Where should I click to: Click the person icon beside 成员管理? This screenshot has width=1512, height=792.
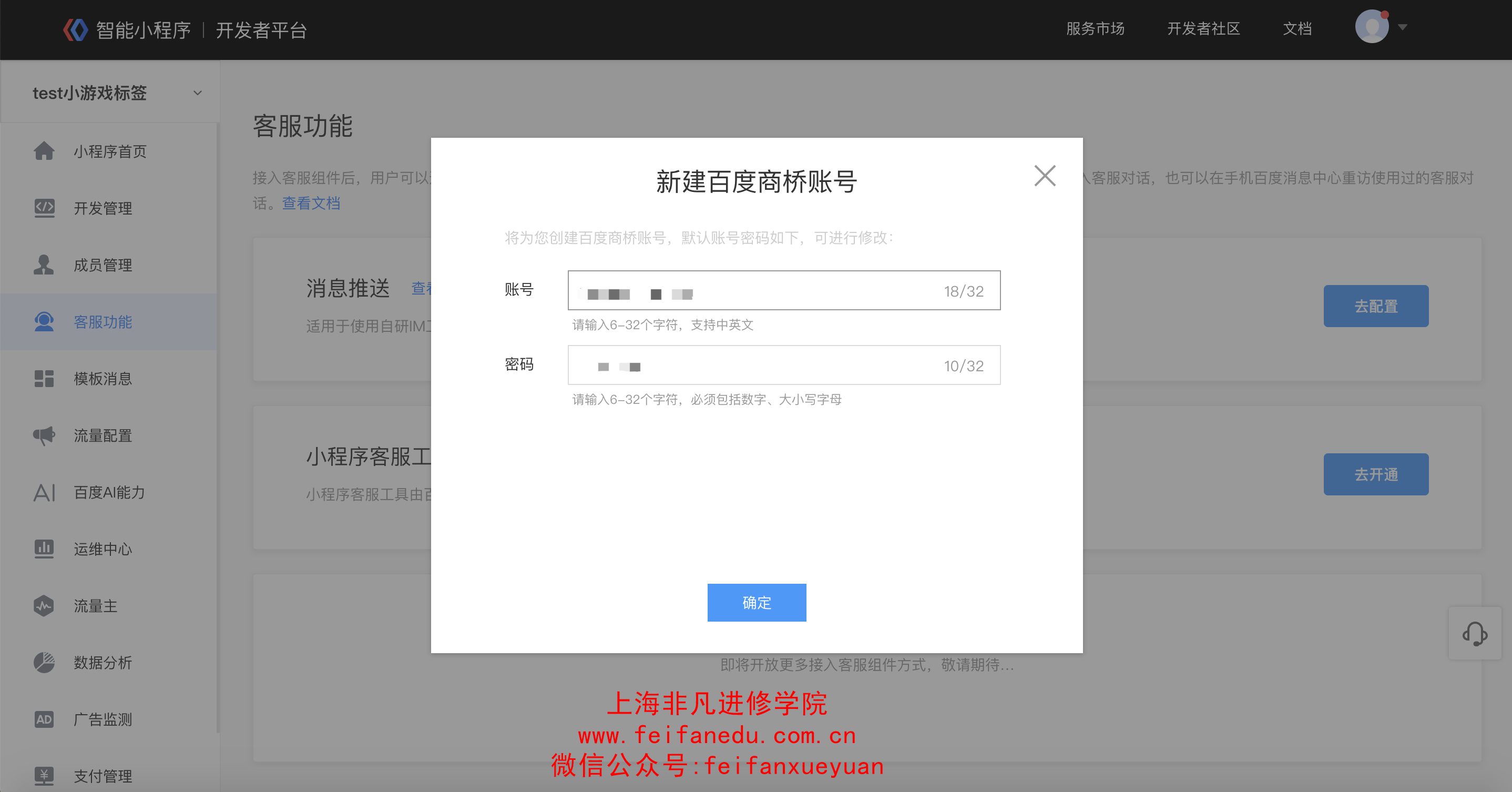pos(44,265)
